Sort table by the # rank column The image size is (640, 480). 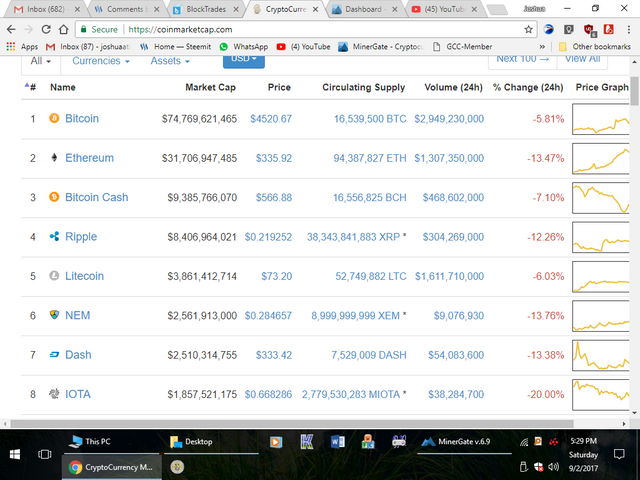(31, 87)
